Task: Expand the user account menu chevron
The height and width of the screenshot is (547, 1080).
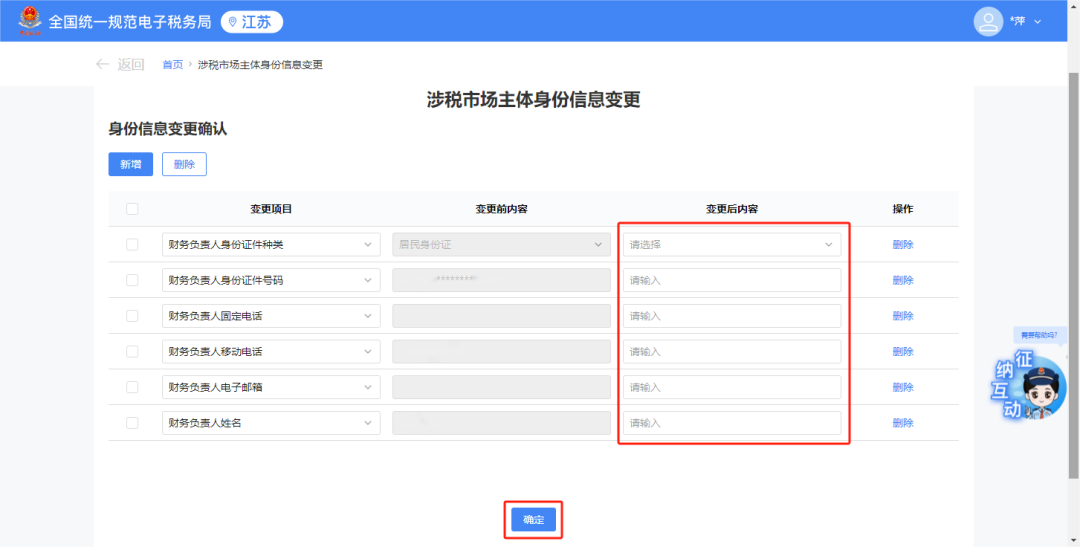Action: pos(1037,22)
